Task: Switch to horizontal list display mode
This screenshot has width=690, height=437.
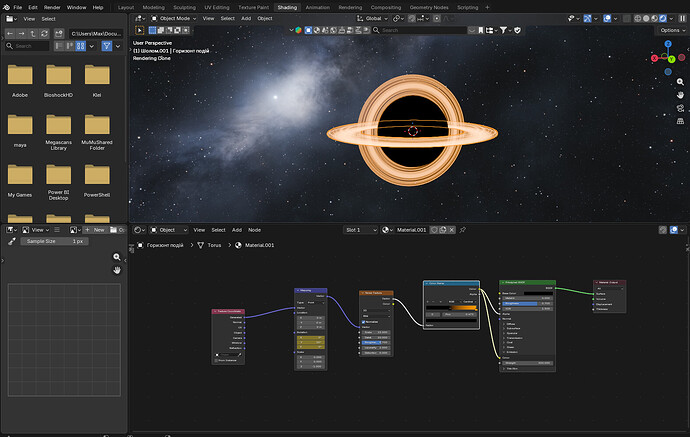Action: (x=70, y=46)
